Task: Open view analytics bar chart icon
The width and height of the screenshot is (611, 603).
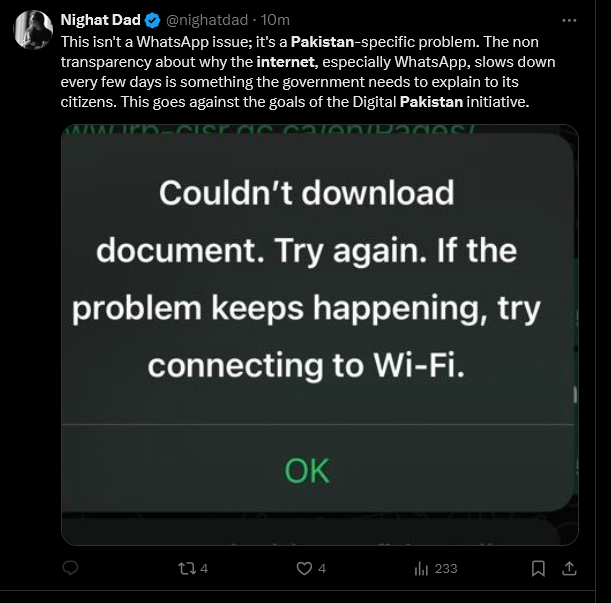Action: tap(421, 568)
